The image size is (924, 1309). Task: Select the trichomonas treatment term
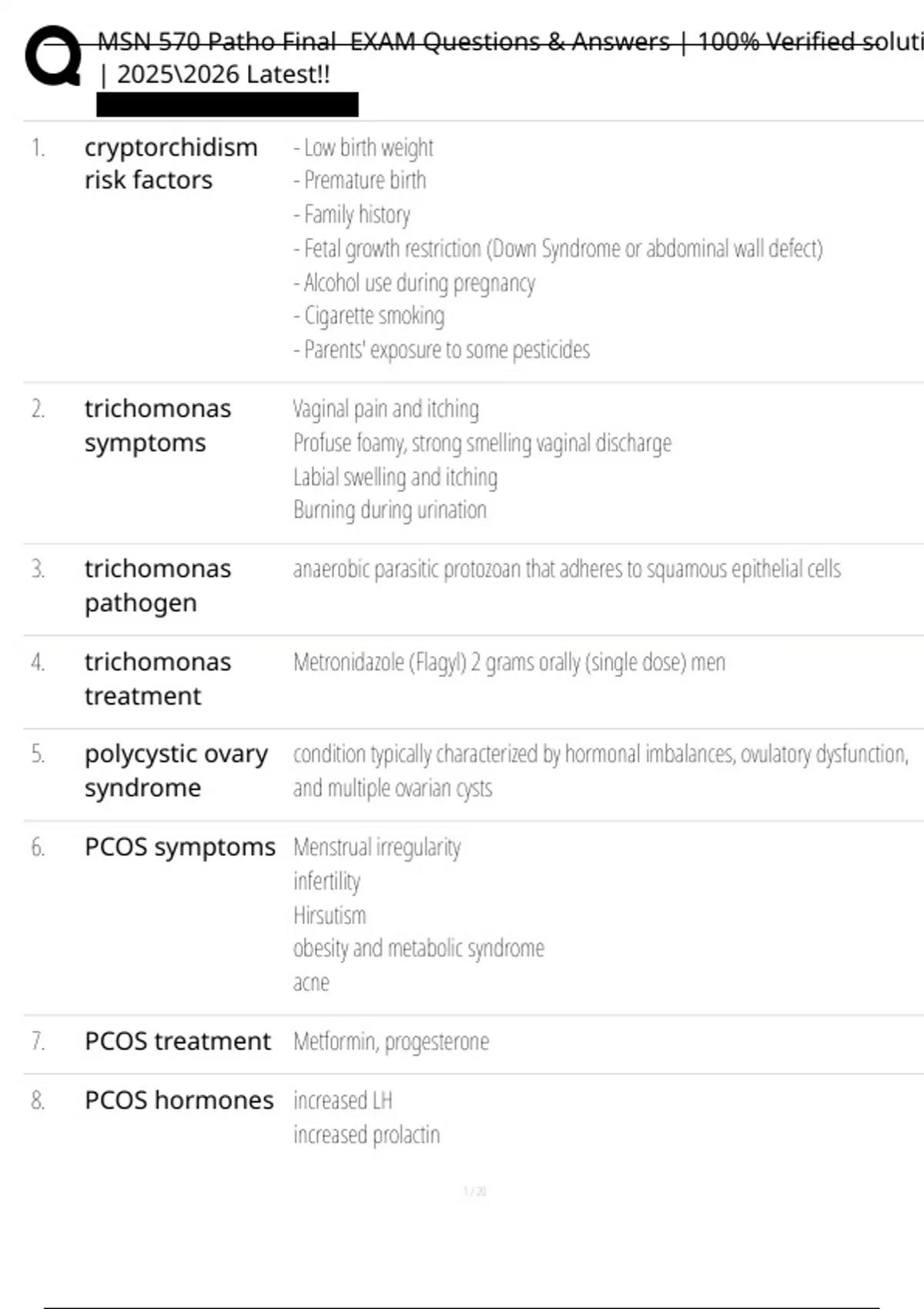[x=158, y=678]
